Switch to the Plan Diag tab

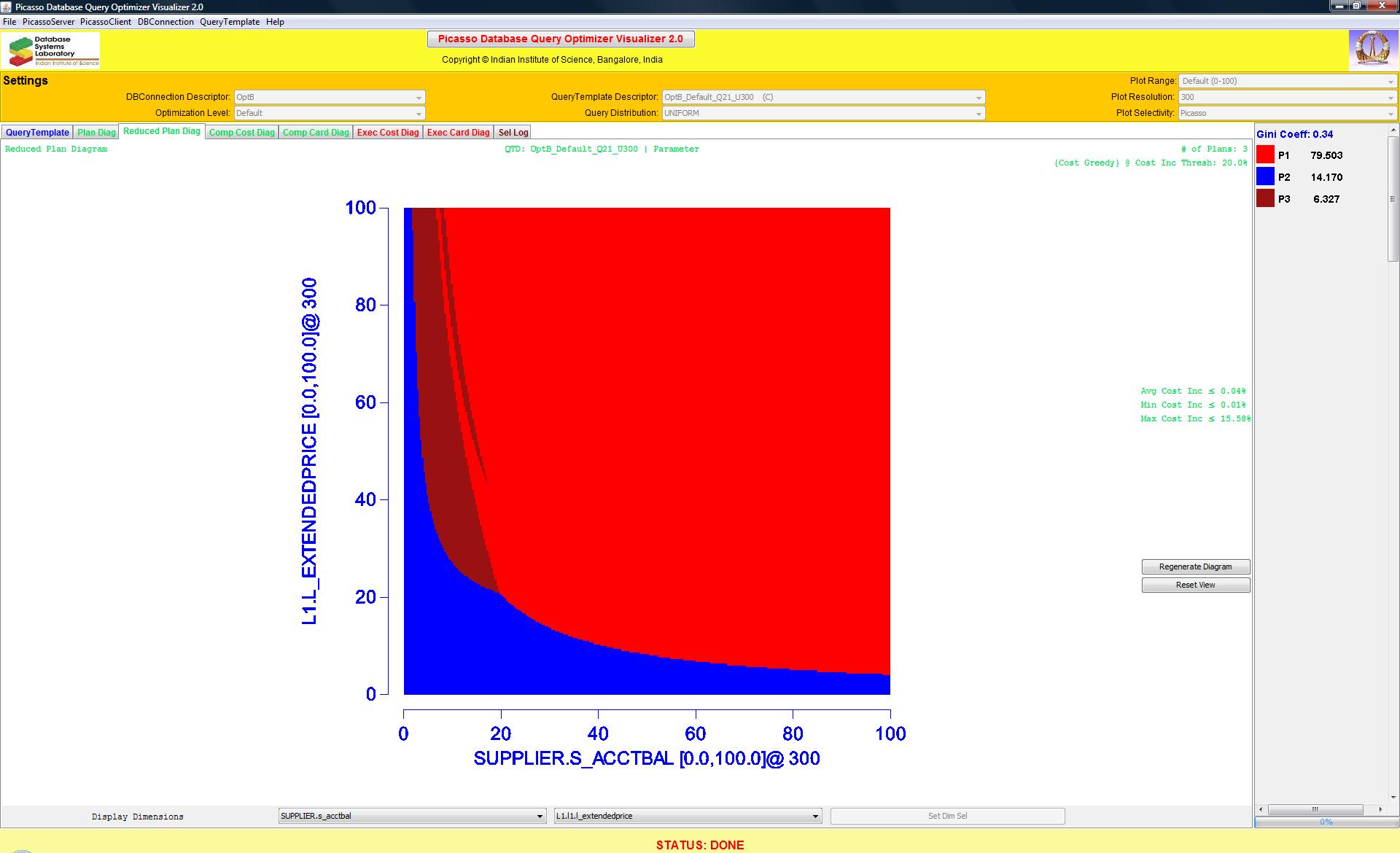point(96,133)
